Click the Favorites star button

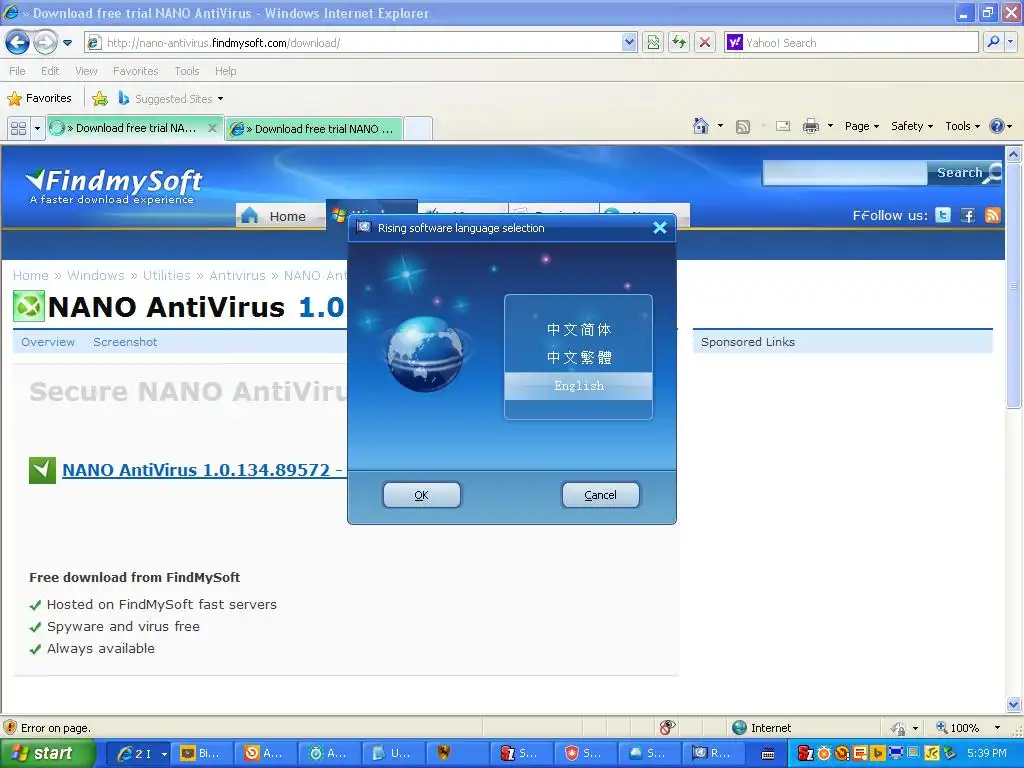(39, 99)
